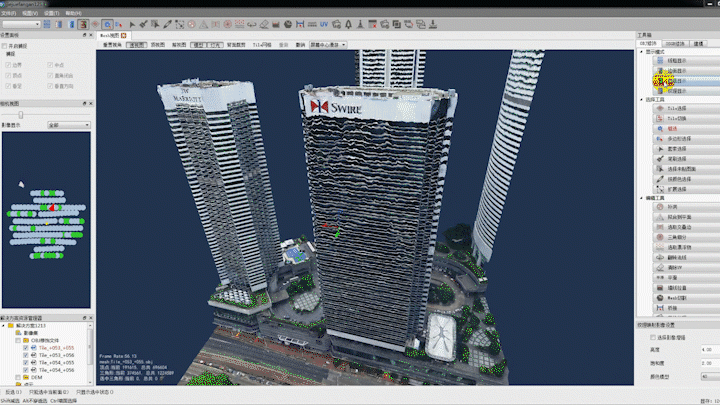This screenshot has width=720, height=405.
Task: Choose the clear UV eraser edit tool
Action: [686, 268]
